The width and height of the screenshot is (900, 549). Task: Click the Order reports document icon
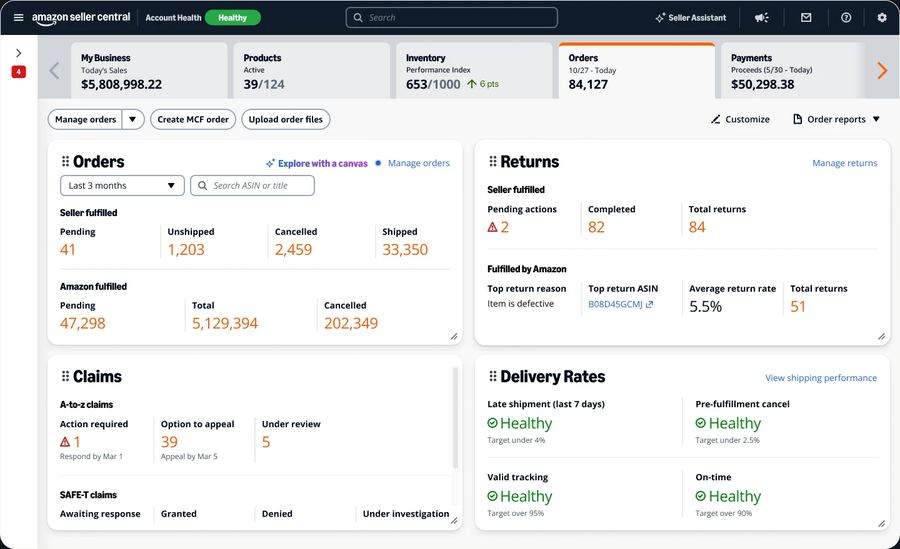point(797,119)
